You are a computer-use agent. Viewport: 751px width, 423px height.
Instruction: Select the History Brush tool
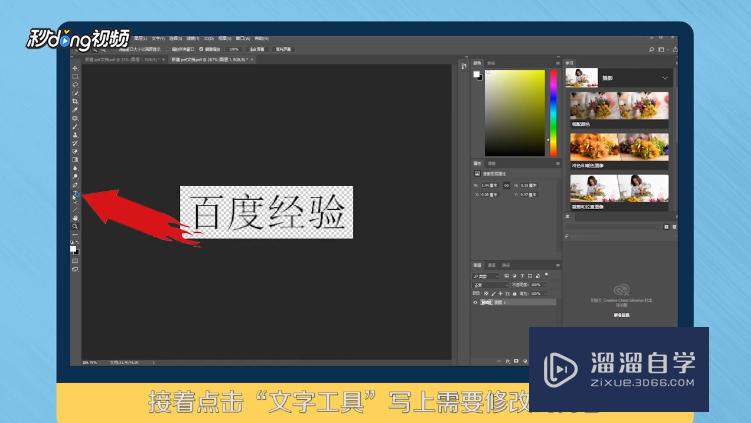click(75, 143)
